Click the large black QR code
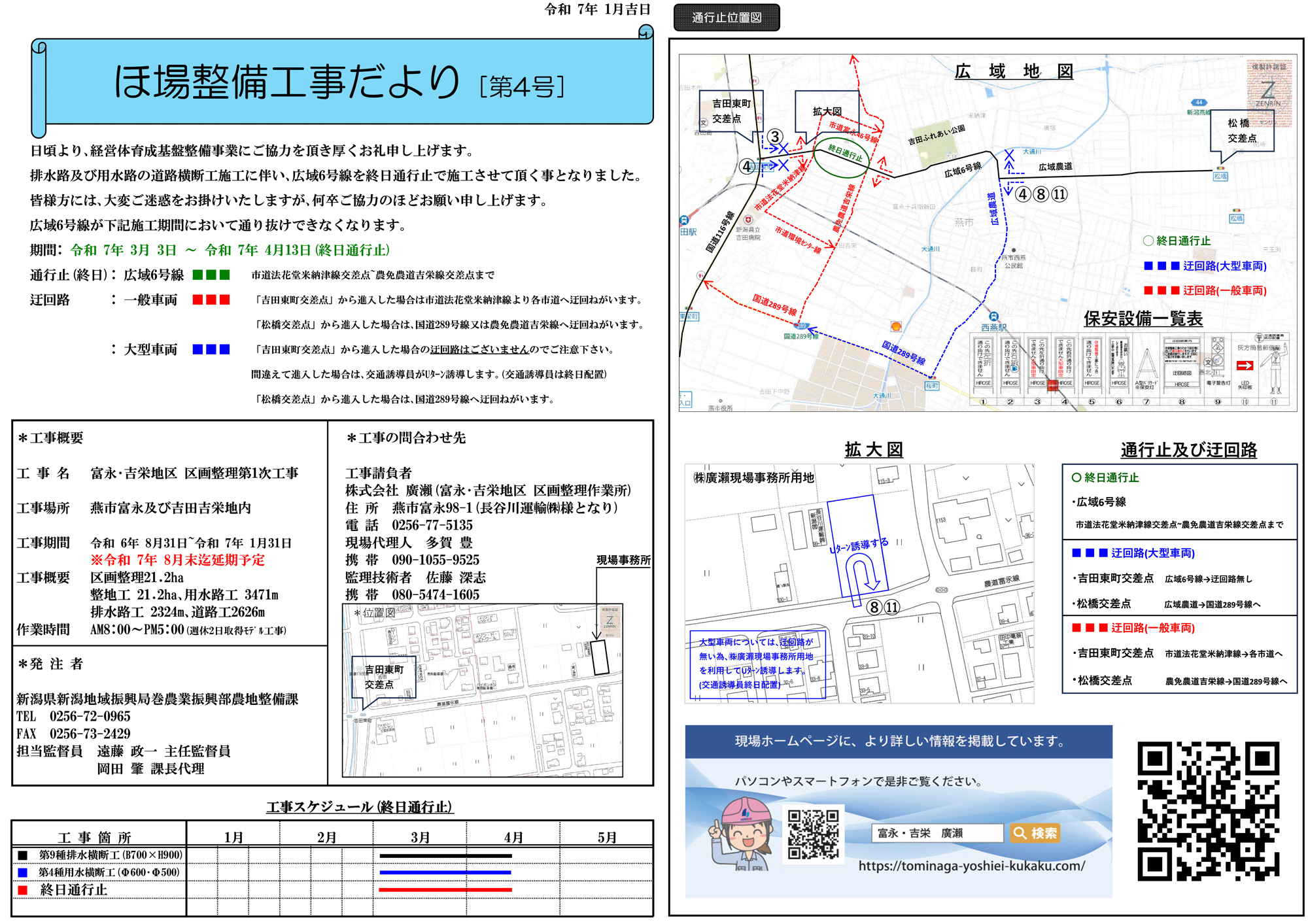The height and width of the screenshot is (924, 1308). [x=1208, y=812]
